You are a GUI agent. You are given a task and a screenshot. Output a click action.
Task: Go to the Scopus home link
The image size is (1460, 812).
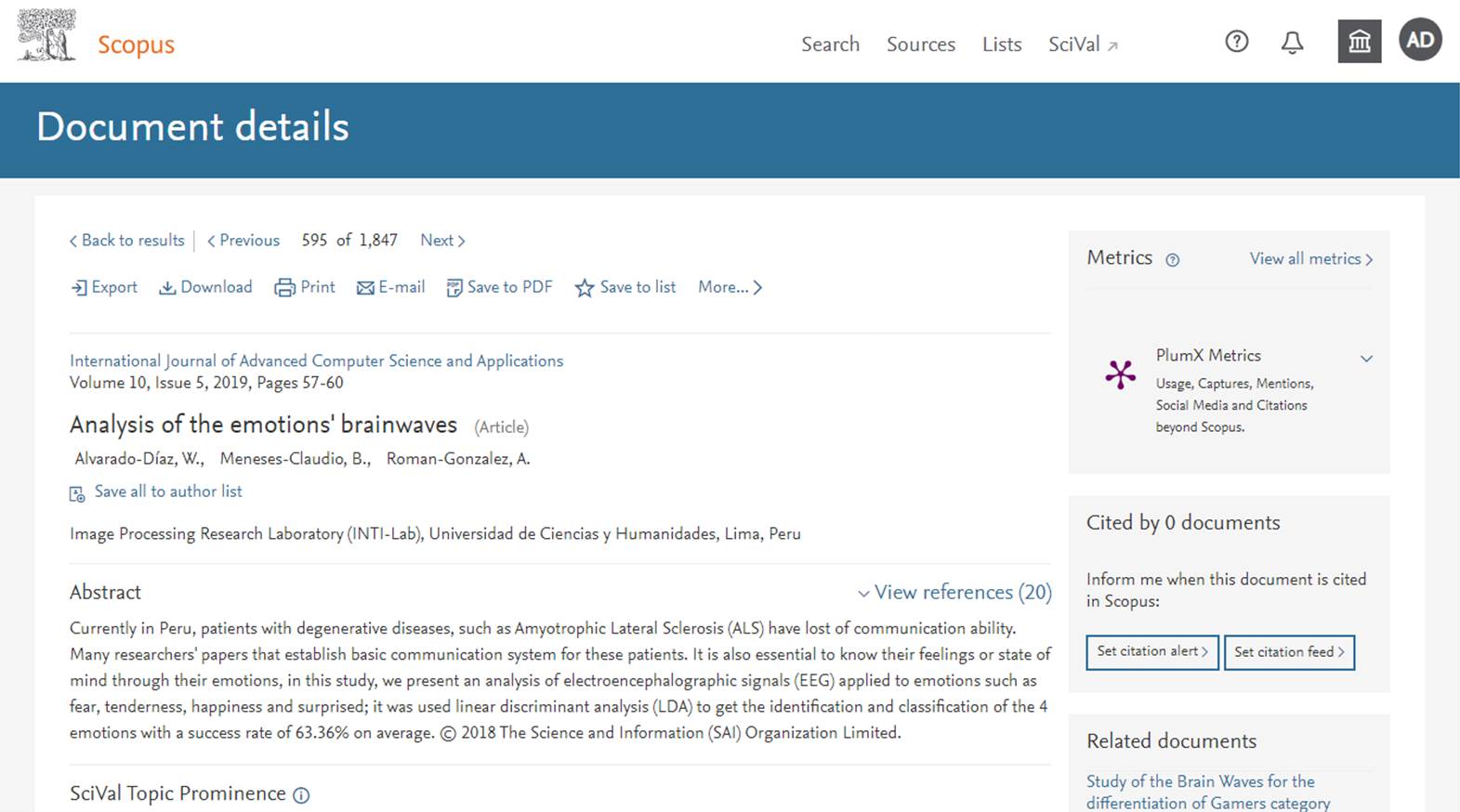136,45
